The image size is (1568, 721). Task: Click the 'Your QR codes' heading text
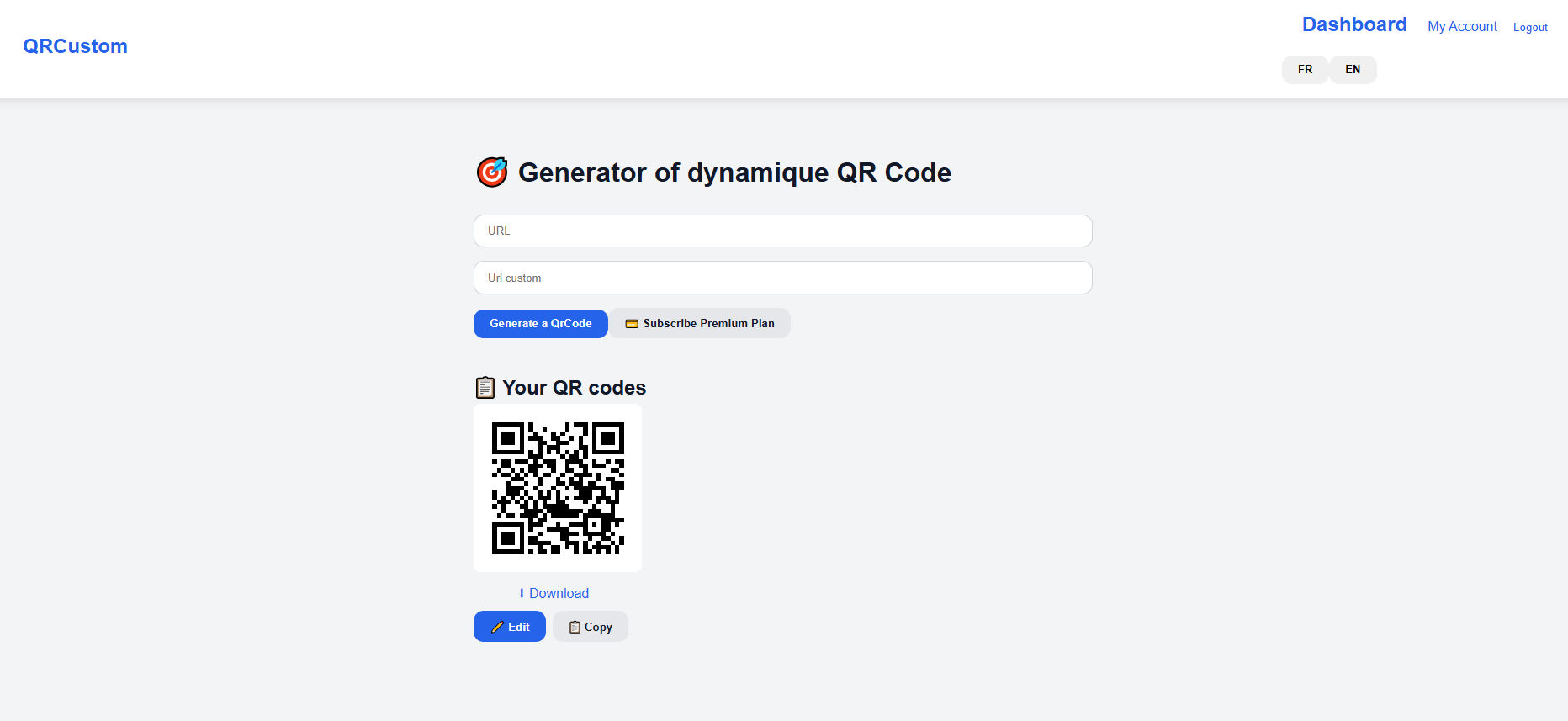575,388
